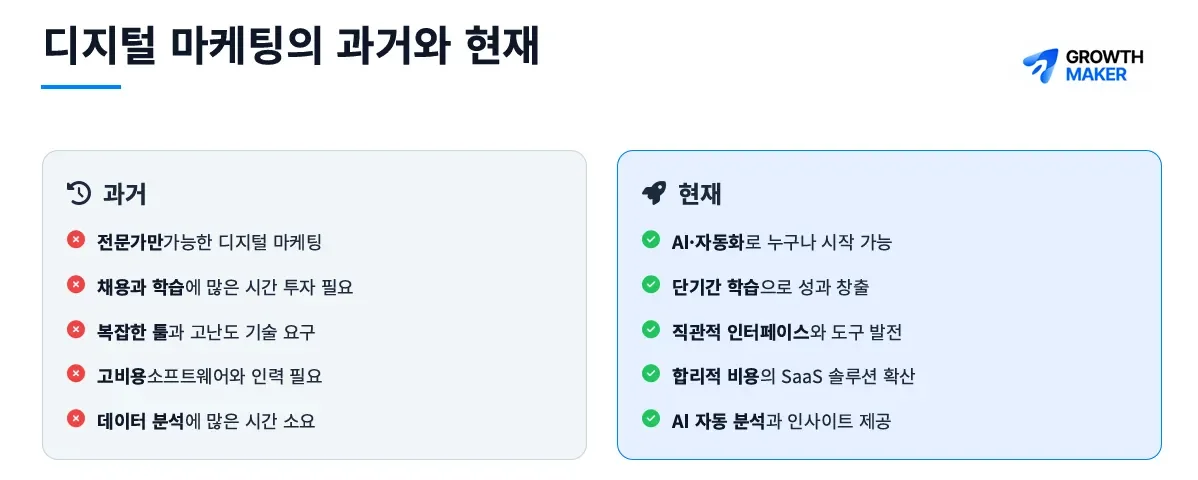
Task: Click the rocket icon beside 현재
Action: 654,193
